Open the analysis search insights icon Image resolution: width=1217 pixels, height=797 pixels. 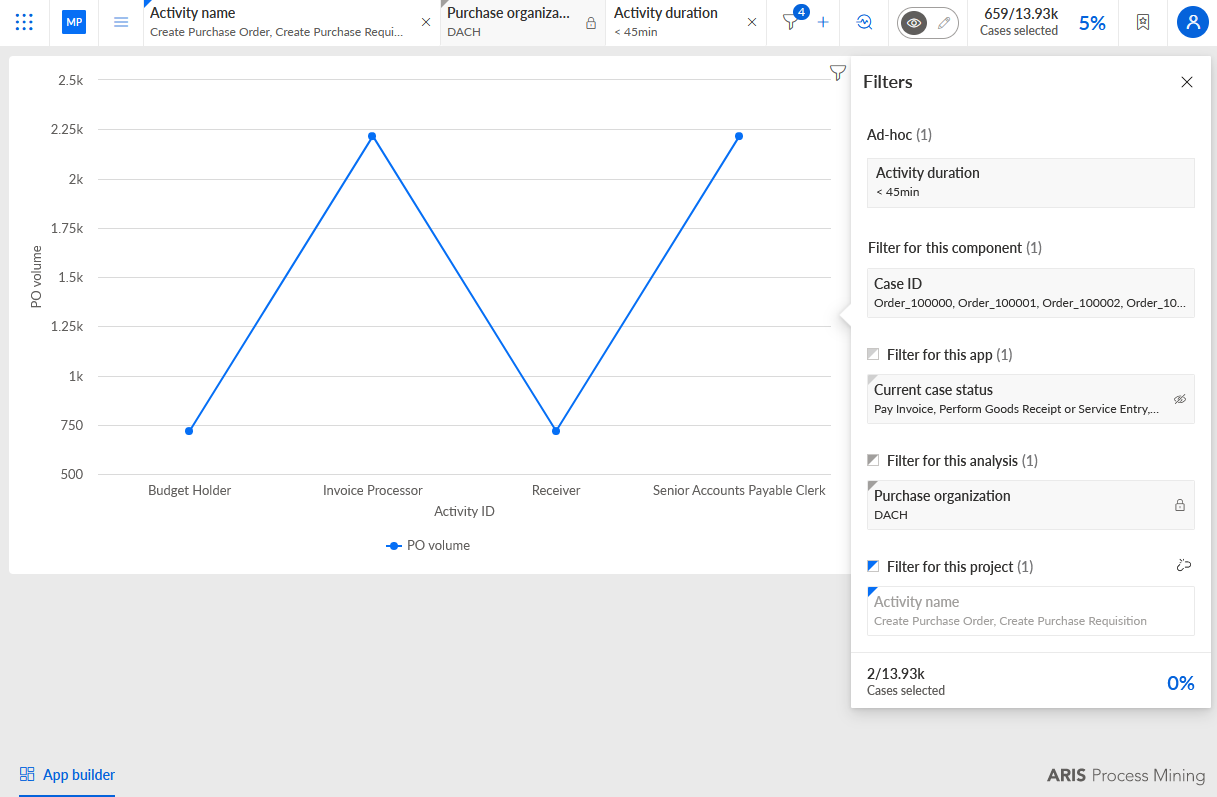(865, 22)
